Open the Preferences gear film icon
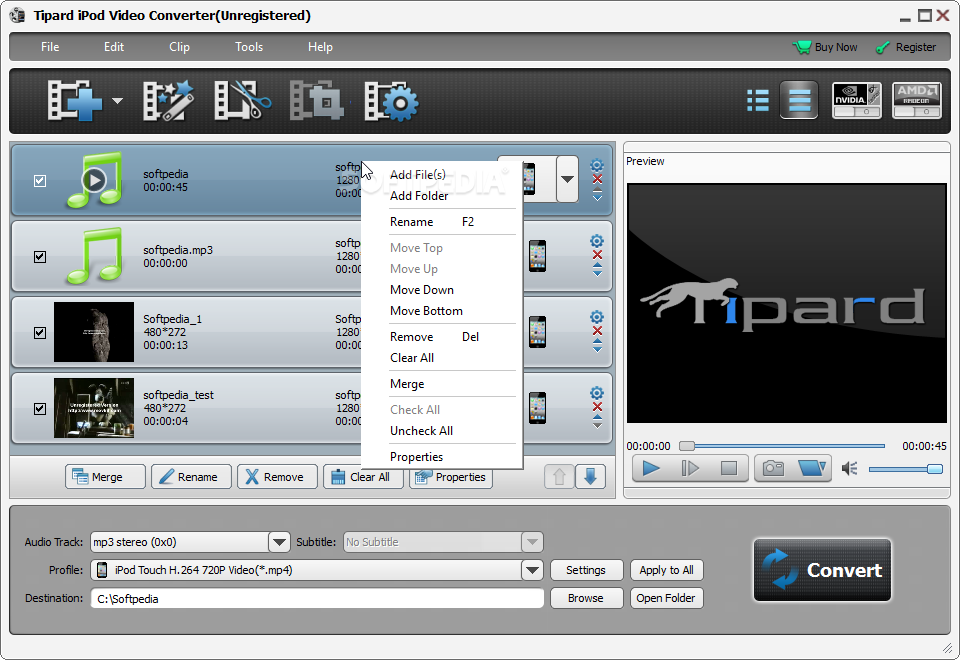The image size is (960, 660). (391, 100)
